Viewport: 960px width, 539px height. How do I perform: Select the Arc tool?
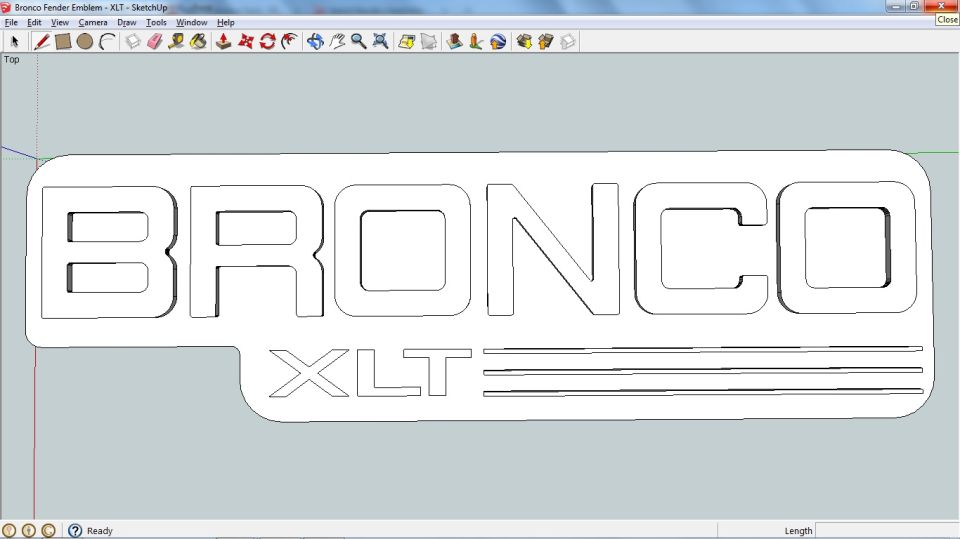(x=107, y=42)
